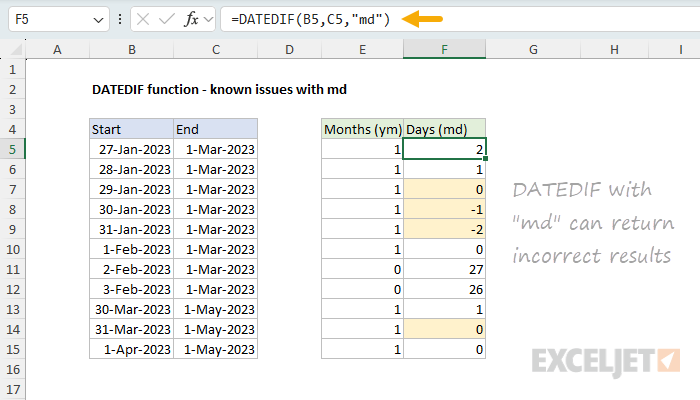Select row 1 header
Screen dimensions: 700x400
pos(12,70)
